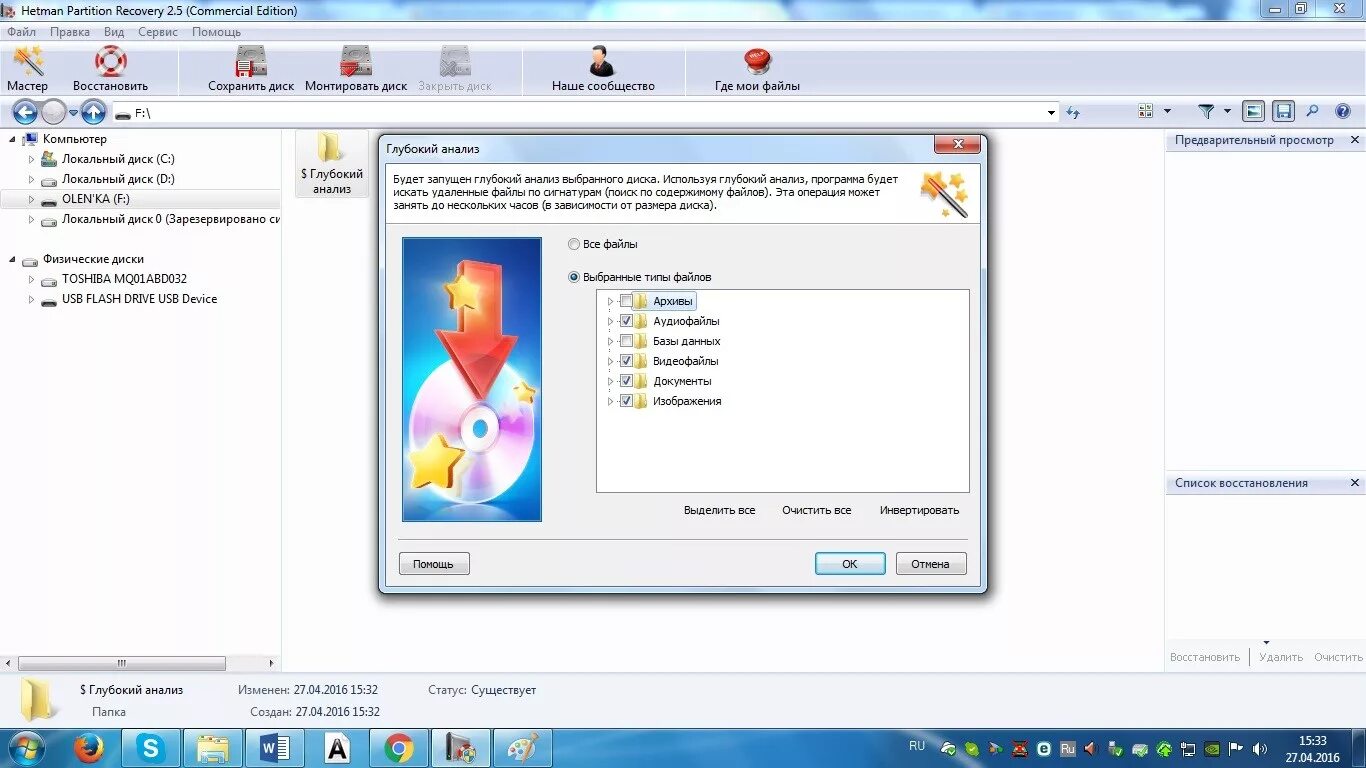This screenshot has width=1366, height=768.
Task: Open Skype from the taskbar
Action: 151,748
